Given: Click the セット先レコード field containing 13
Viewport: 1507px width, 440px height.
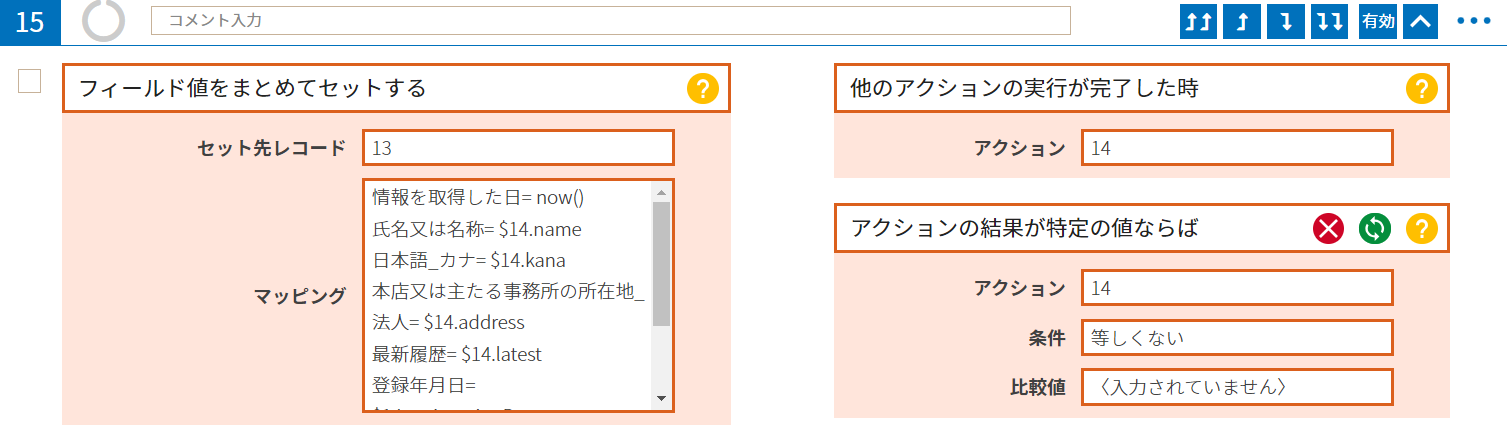Looking at the screenshot, I should click(x=518, y=148).
